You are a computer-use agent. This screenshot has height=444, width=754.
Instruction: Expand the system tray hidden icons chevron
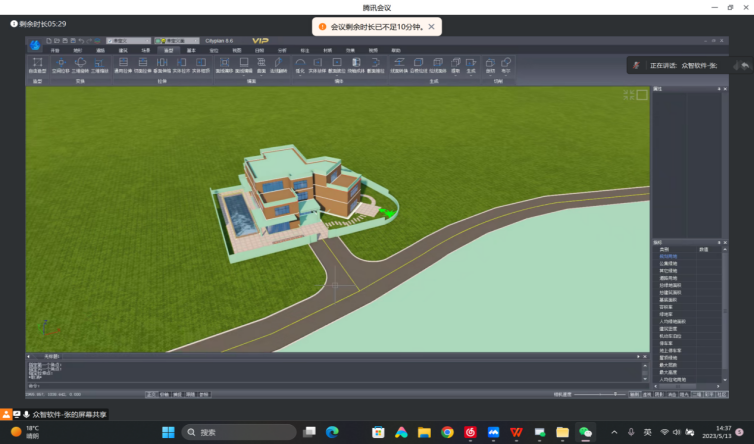click(x=614, y=432)
